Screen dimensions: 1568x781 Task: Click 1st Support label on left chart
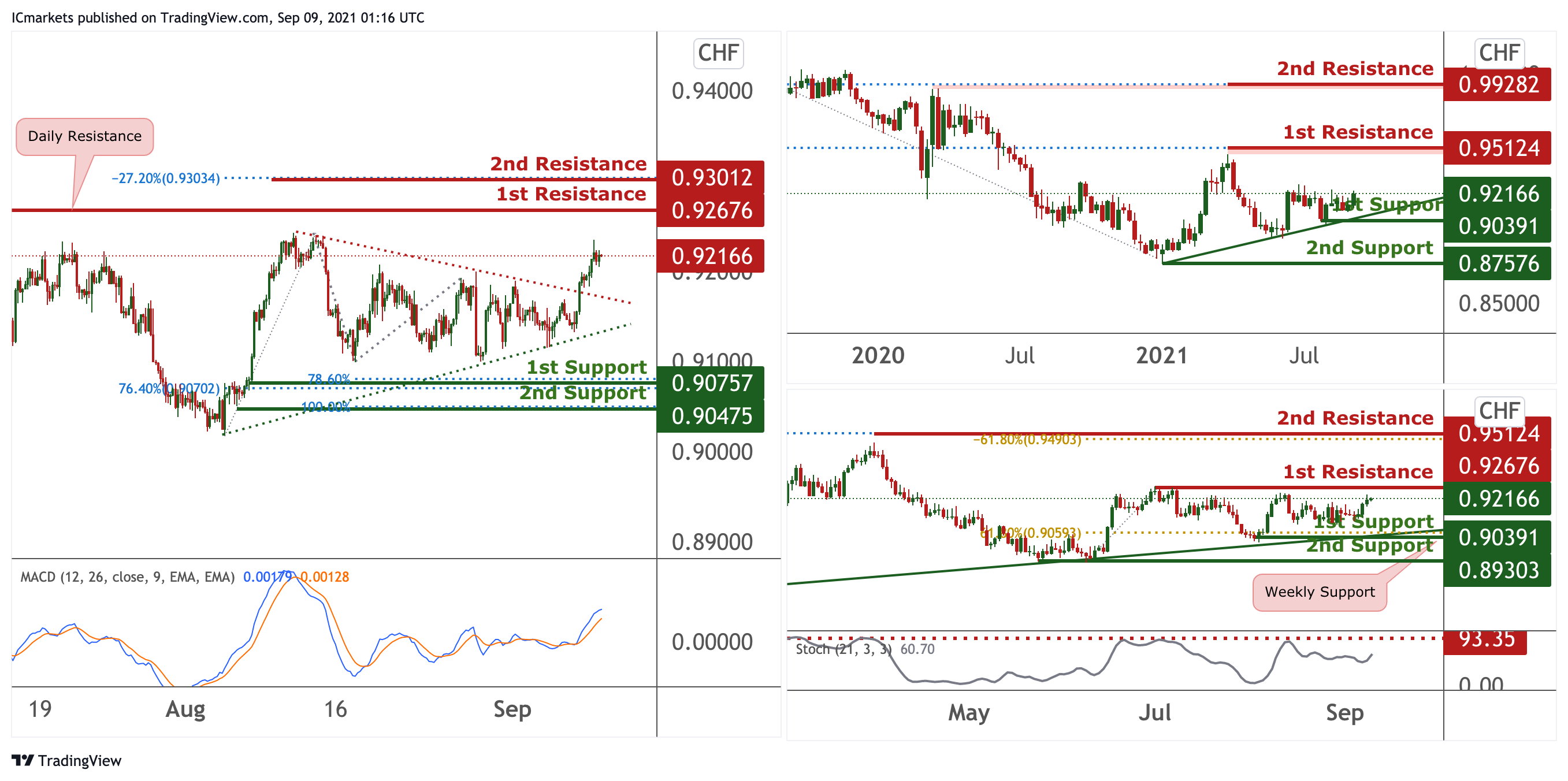(586, 367)
